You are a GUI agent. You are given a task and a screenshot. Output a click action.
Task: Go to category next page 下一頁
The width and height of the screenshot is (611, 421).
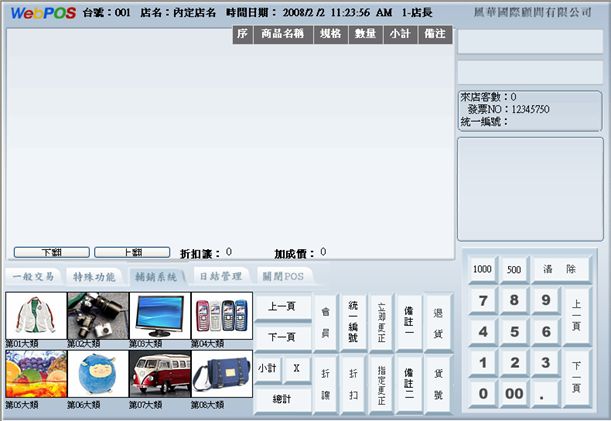tap(283, 336)
